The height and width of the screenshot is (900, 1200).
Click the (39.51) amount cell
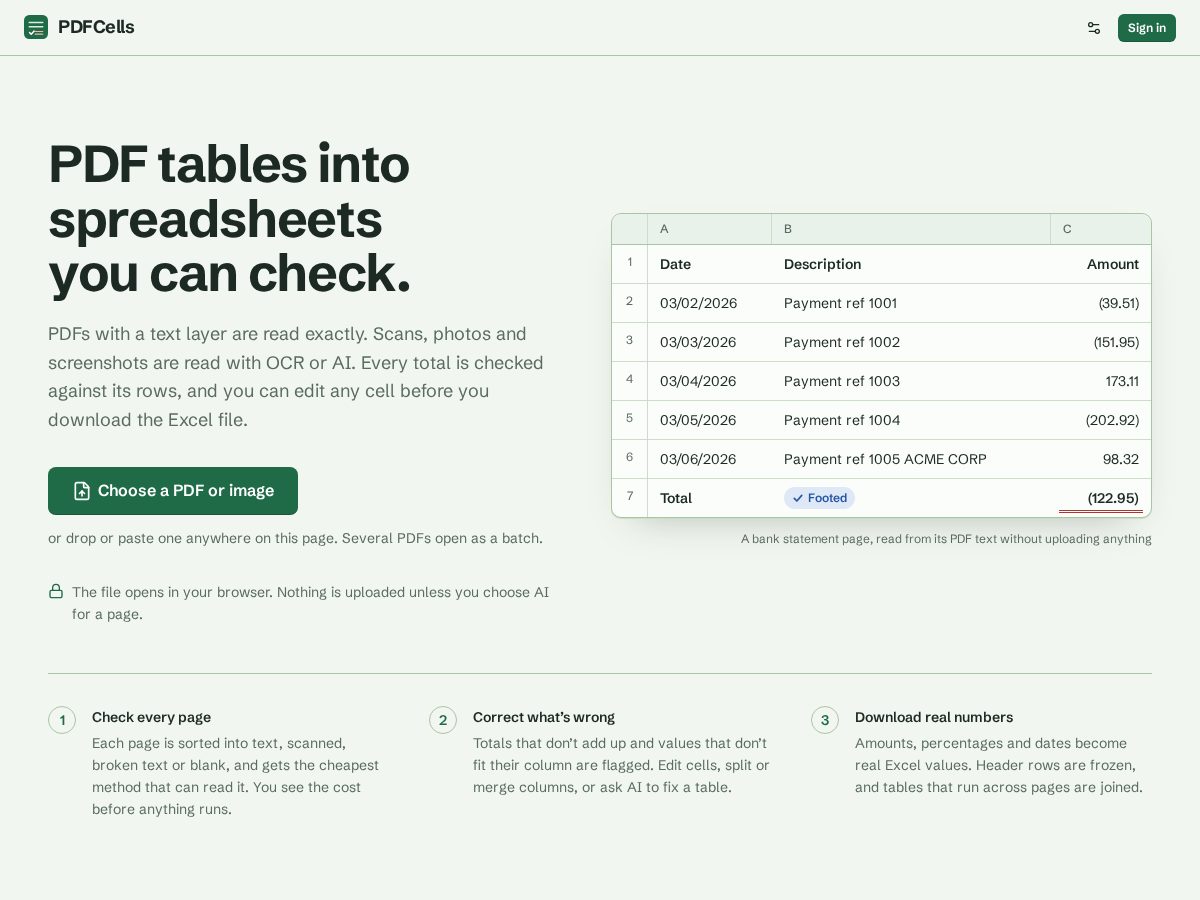[1101, 303]
